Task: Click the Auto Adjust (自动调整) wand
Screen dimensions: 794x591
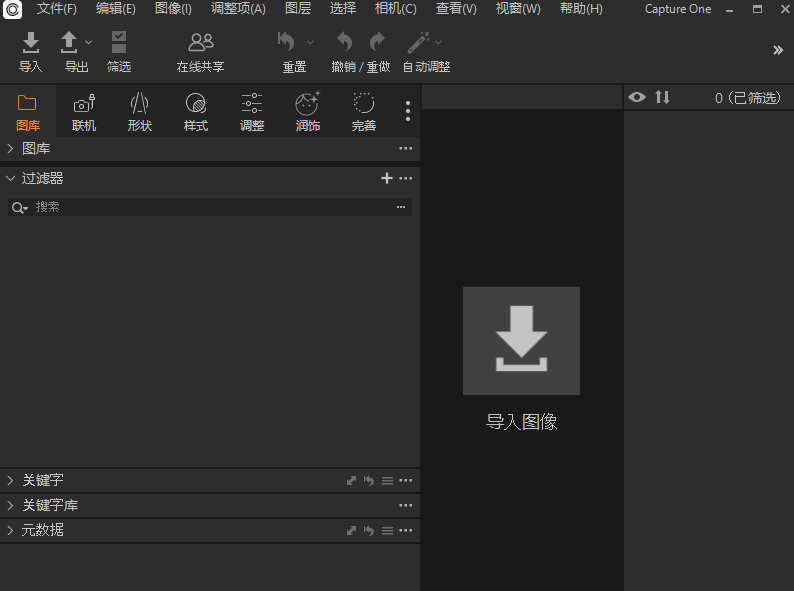Action: pyautogui.click(x=418, y=43)
